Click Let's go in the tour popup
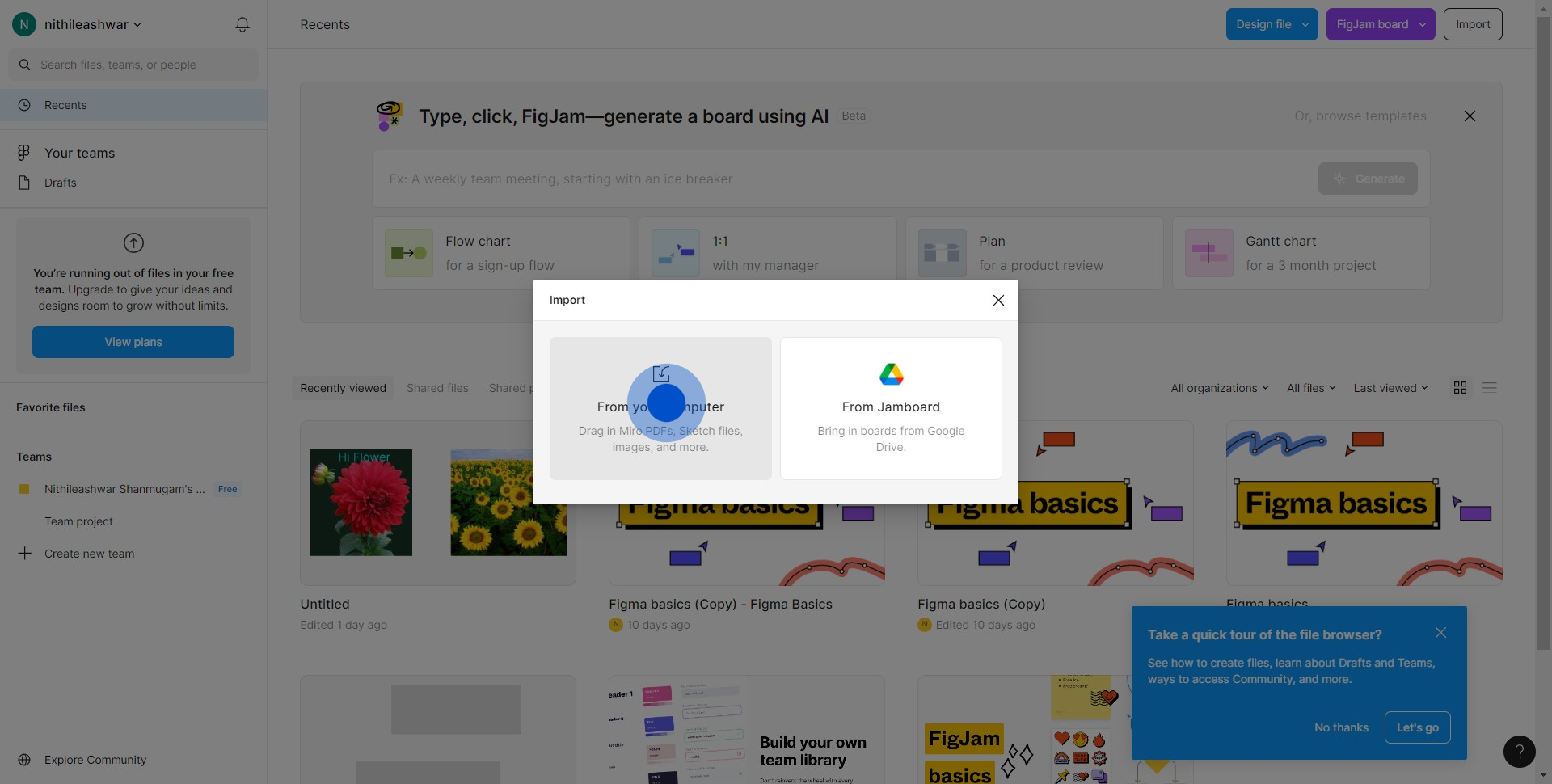 [1417, 727]
